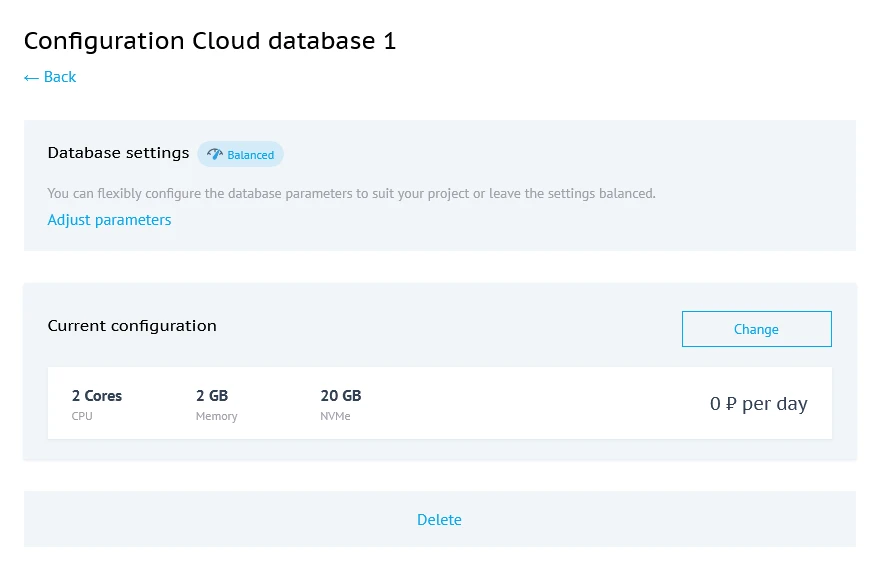Open Adjust parameters link
The image size is (880, 571).
pos(109,220)
